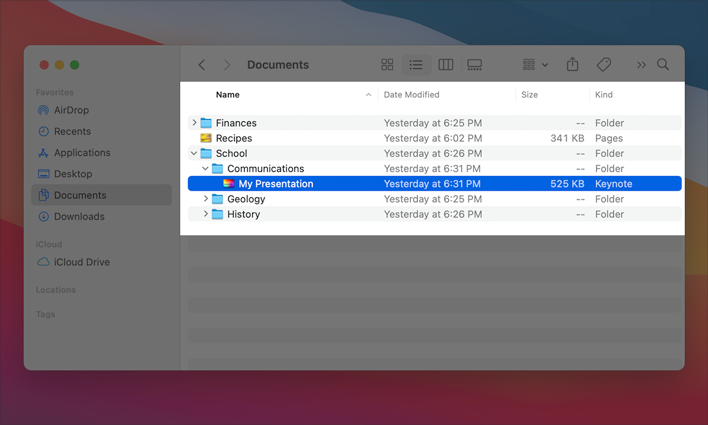
Task: Click the Locations sidebar heading
Action: [x=56, y=290]
